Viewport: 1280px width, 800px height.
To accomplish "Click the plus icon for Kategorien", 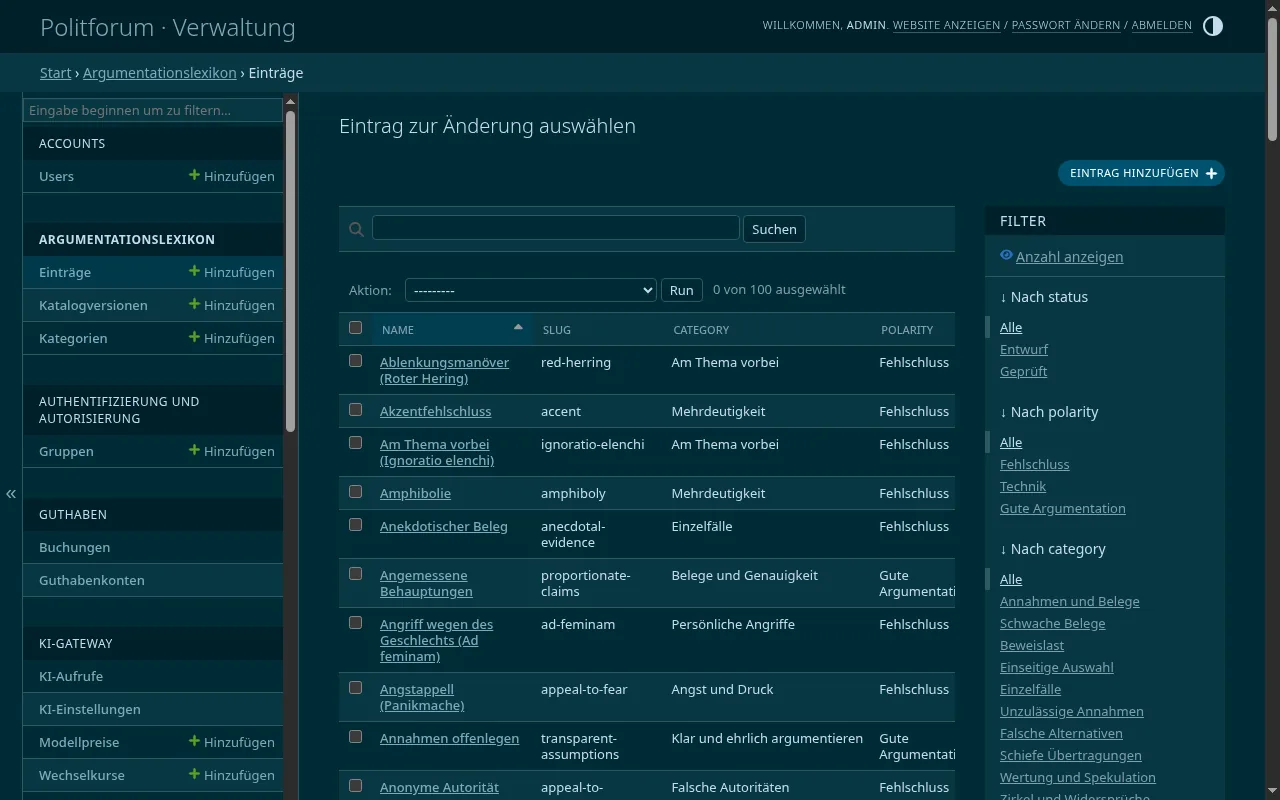I will [x=194, y=337].
